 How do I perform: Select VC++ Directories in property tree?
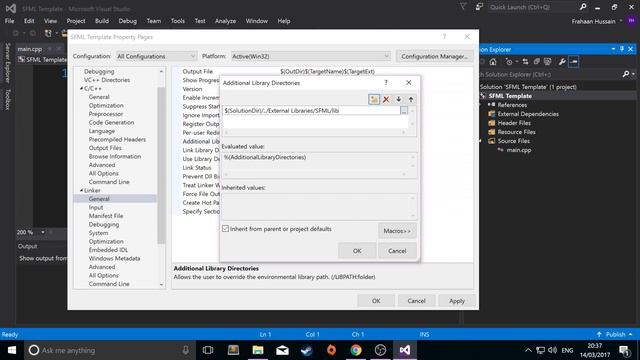pyautogui.click(x=107, y=80)
